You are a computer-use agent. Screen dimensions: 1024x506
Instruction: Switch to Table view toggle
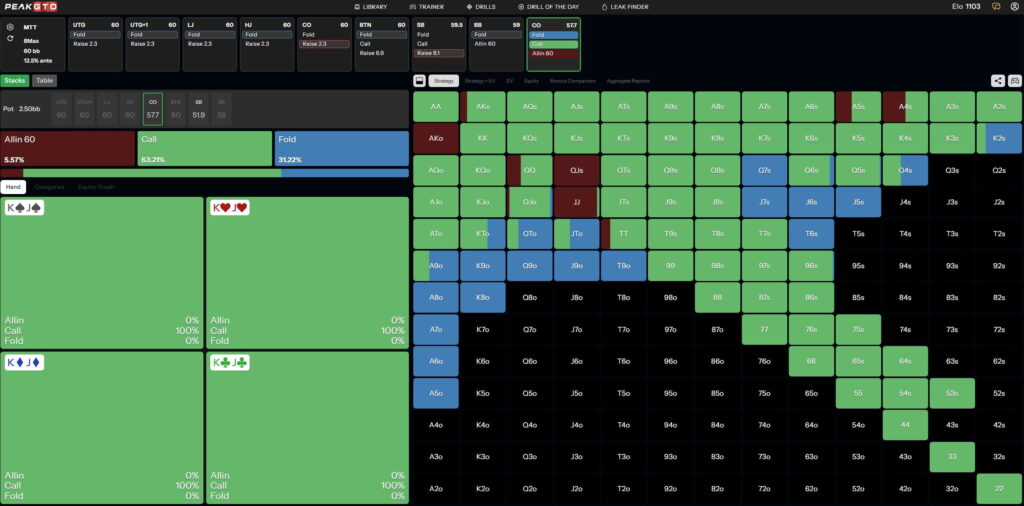pos(45,80)
